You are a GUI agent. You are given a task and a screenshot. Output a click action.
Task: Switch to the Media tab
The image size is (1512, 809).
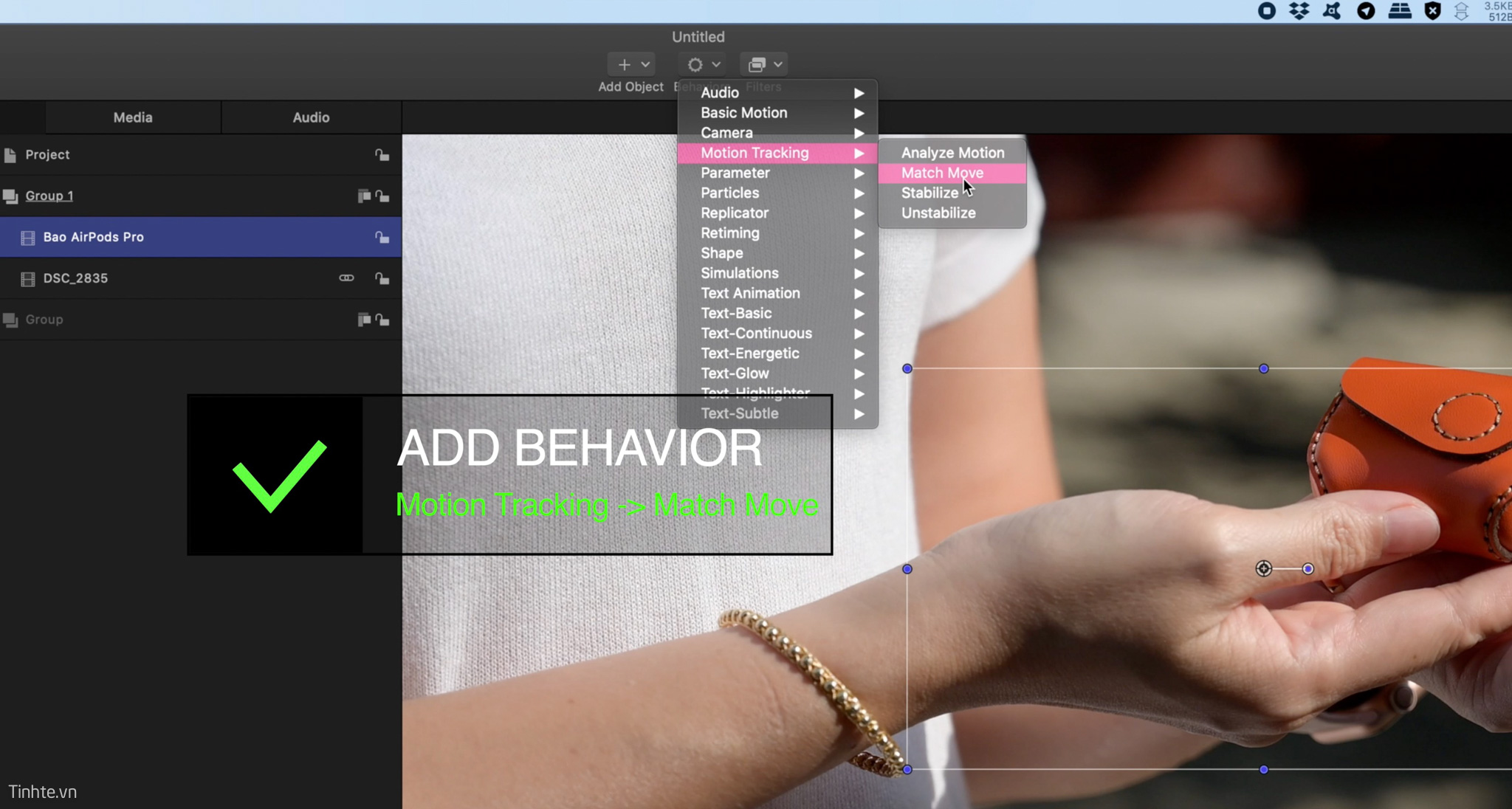tap(133, 117)
